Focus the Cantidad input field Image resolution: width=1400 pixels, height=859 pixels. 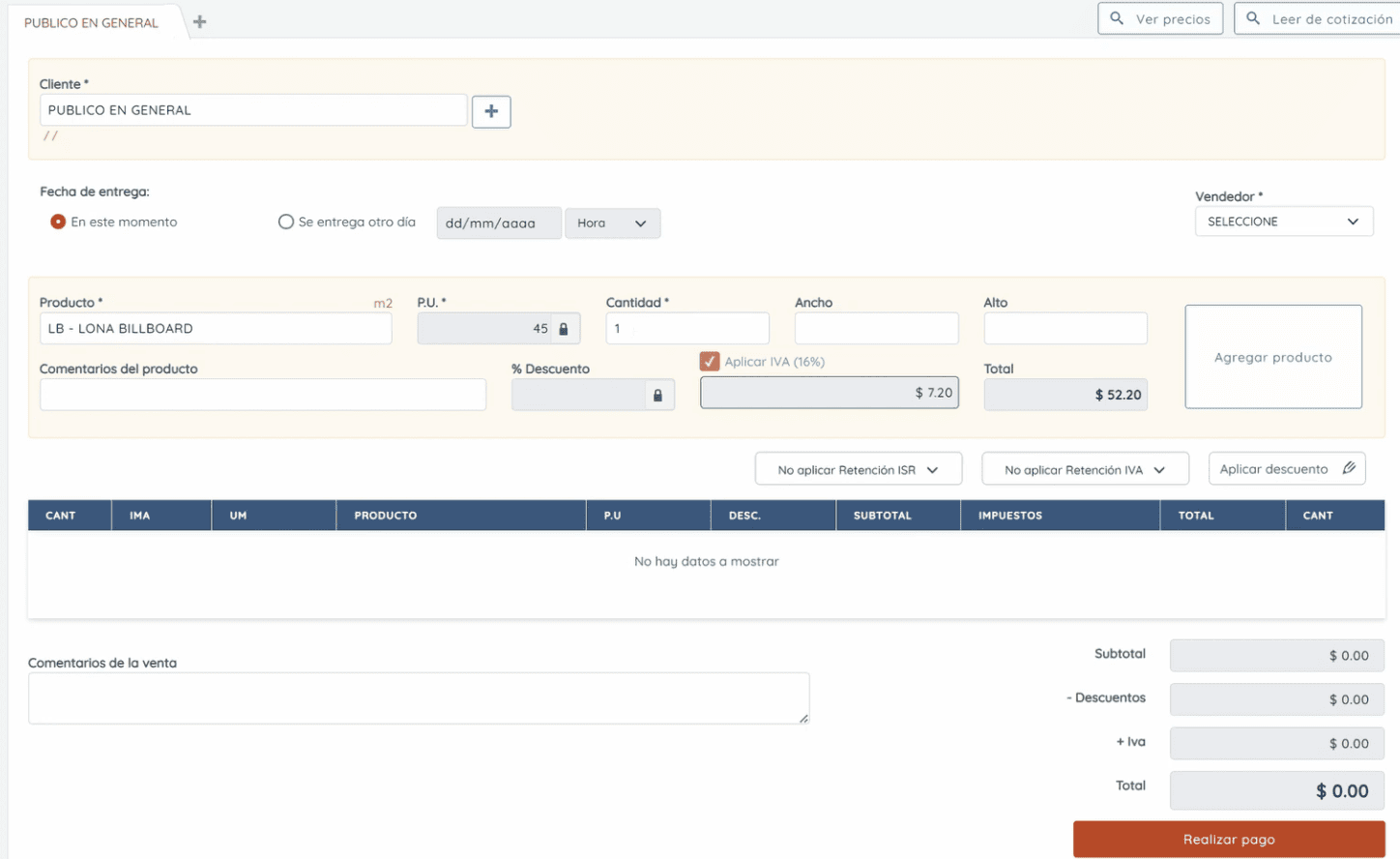[686, 329]
